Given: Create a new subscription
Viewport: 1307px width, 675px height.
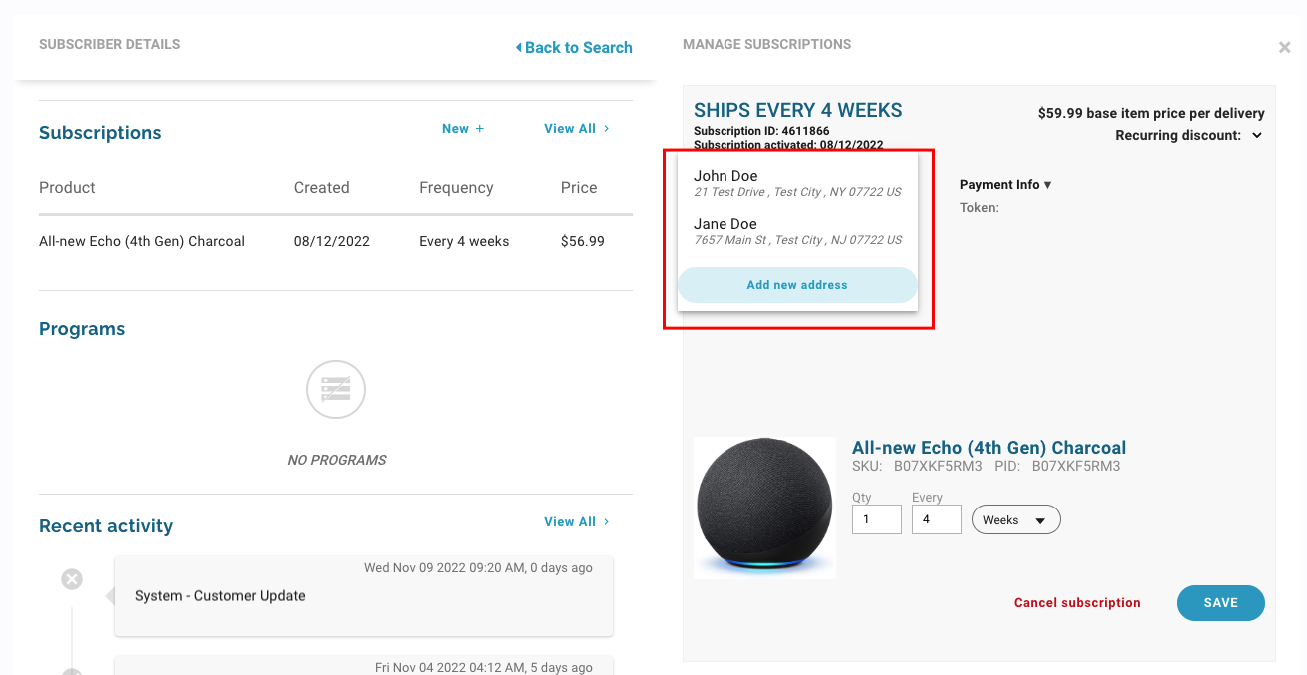Looking at the screenshot, I should click(463, 129).
